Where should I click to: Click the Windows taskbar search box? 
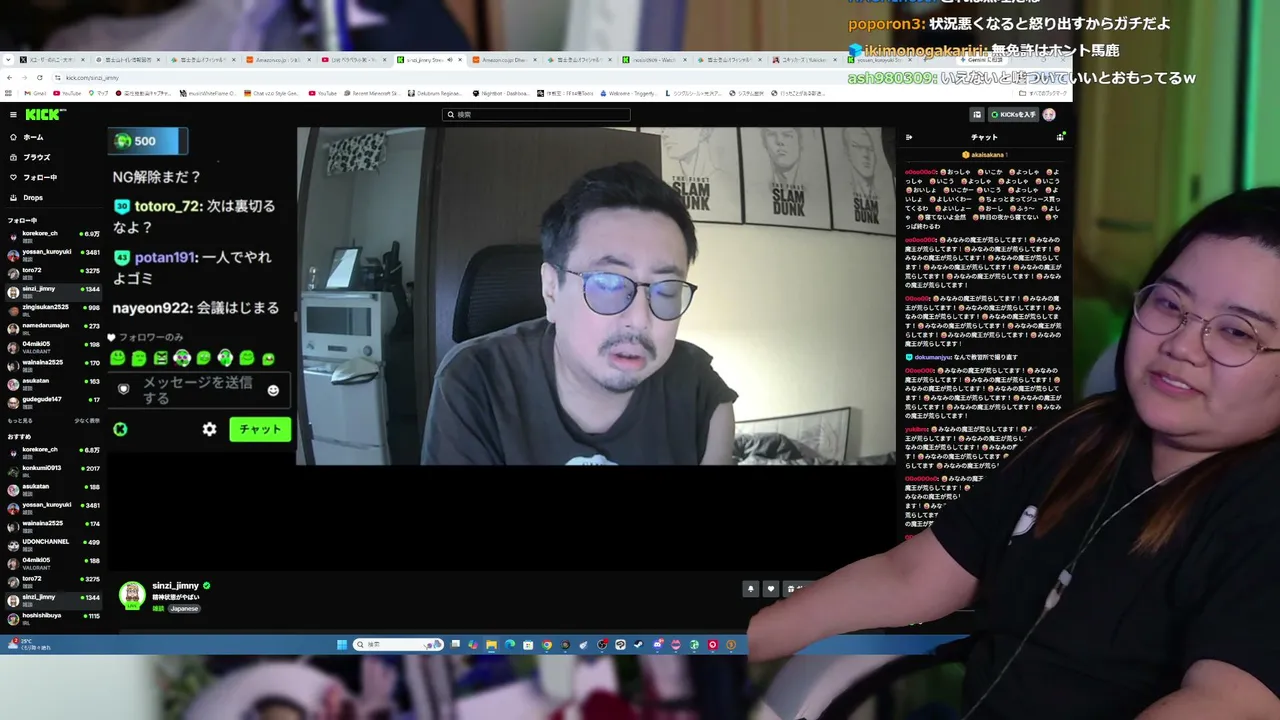pos(399,645)
